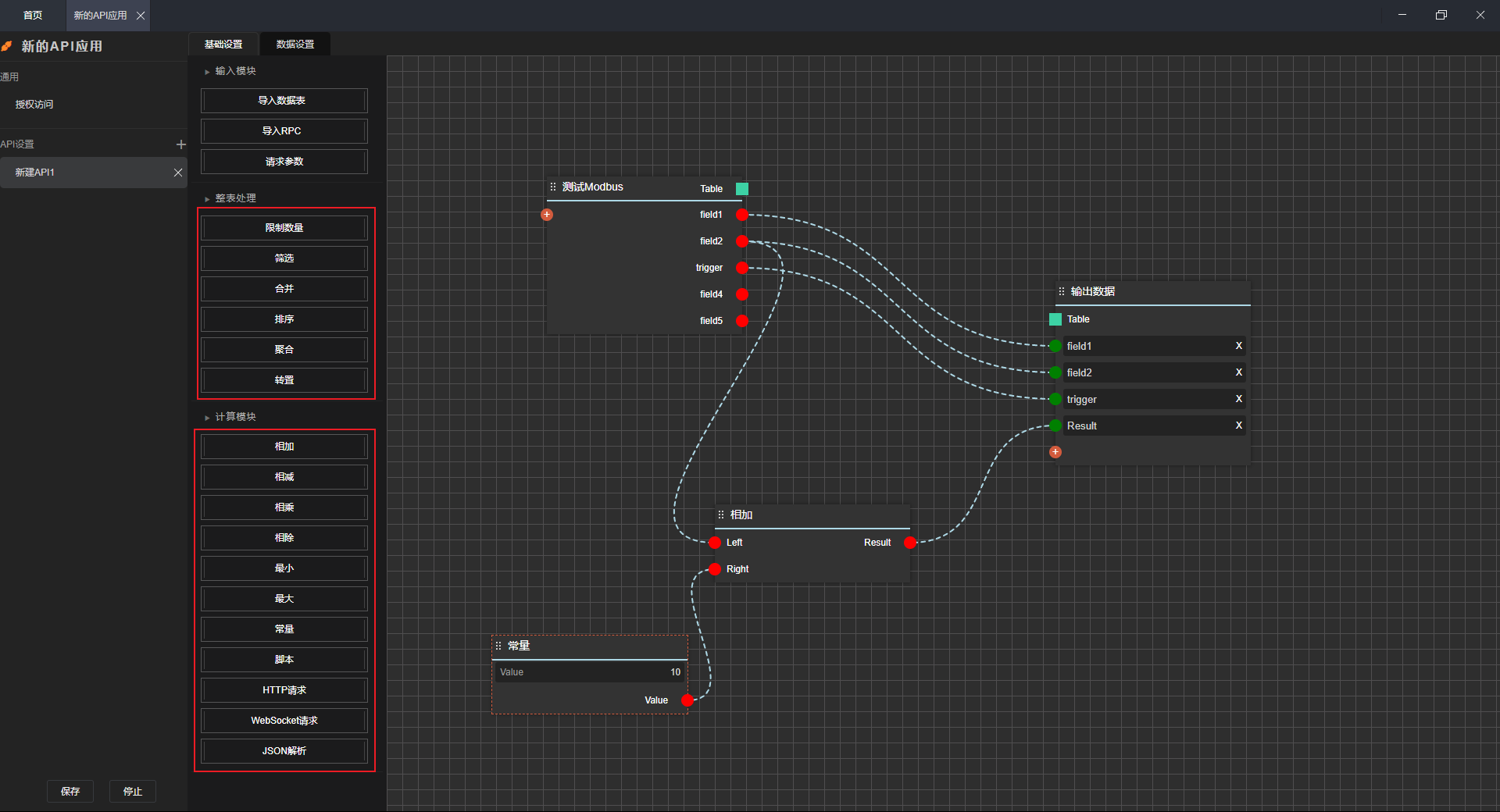Click the 保存 button
Screen dimensions: 1500x812
tap(70, 791)
